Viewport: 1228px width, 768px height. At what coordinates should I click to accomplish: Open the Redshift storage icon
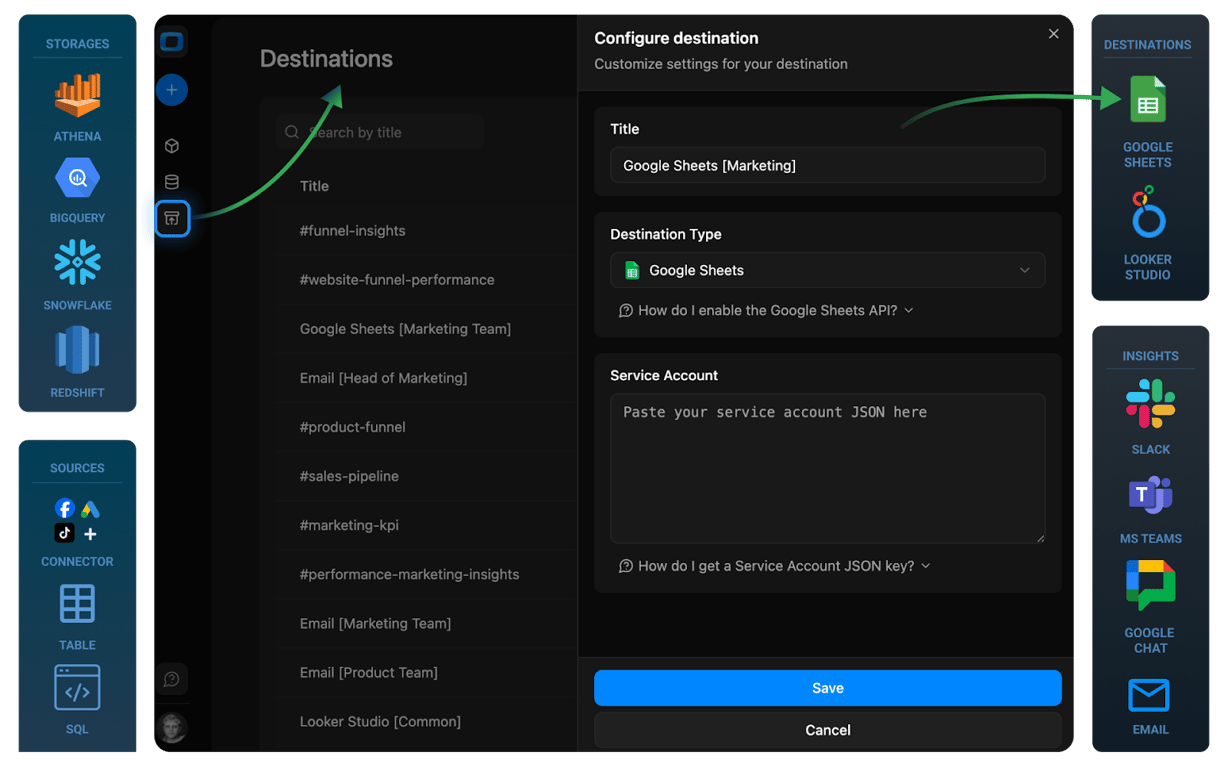pos(77,351)
